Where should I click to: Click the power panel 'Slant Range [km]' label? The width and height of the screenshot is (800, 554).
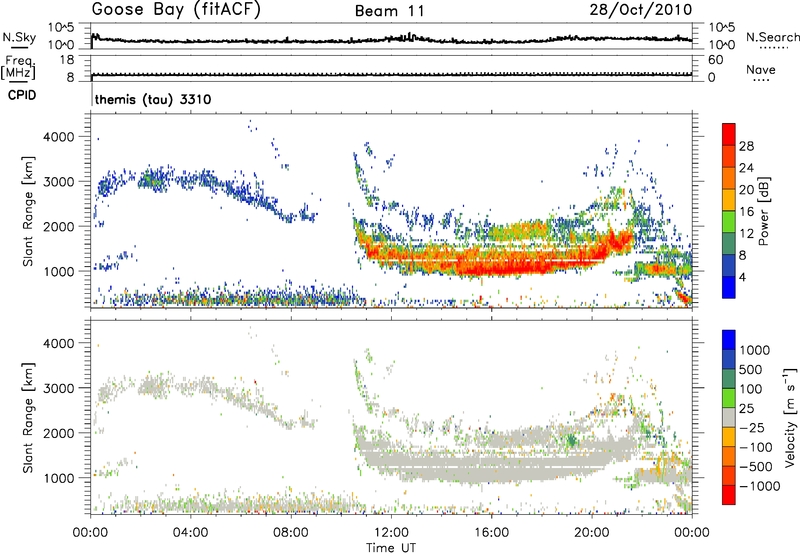28,211
